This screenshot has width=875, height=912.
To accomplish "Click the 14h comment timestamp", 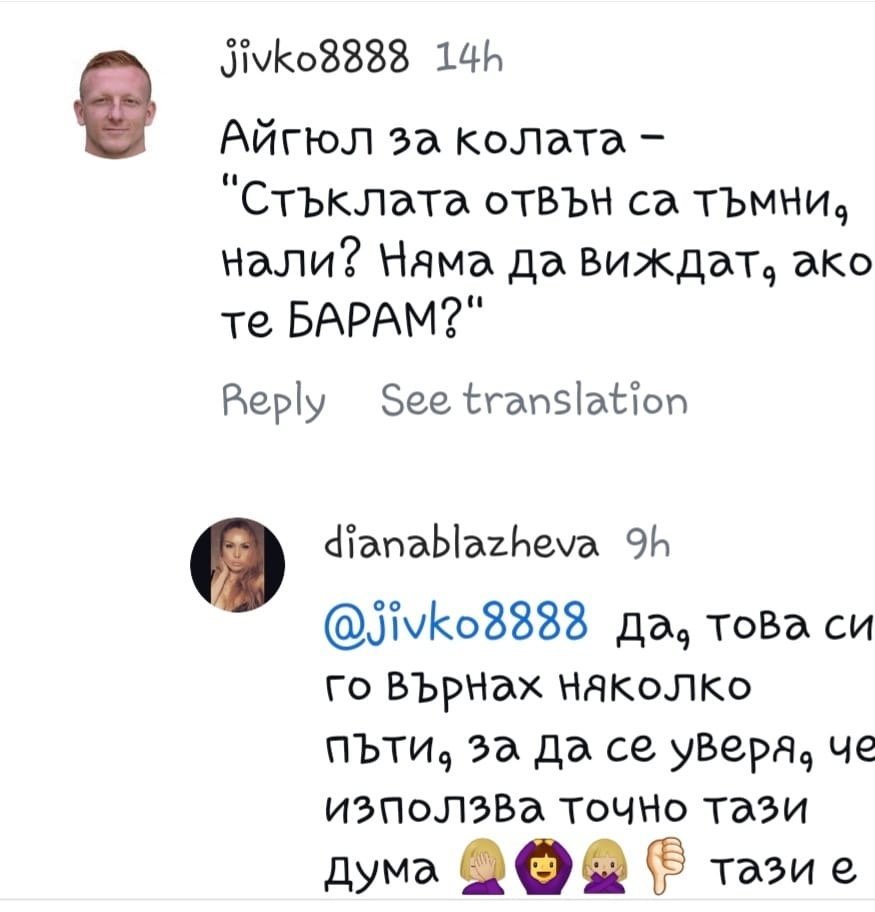I will (469, 58).
